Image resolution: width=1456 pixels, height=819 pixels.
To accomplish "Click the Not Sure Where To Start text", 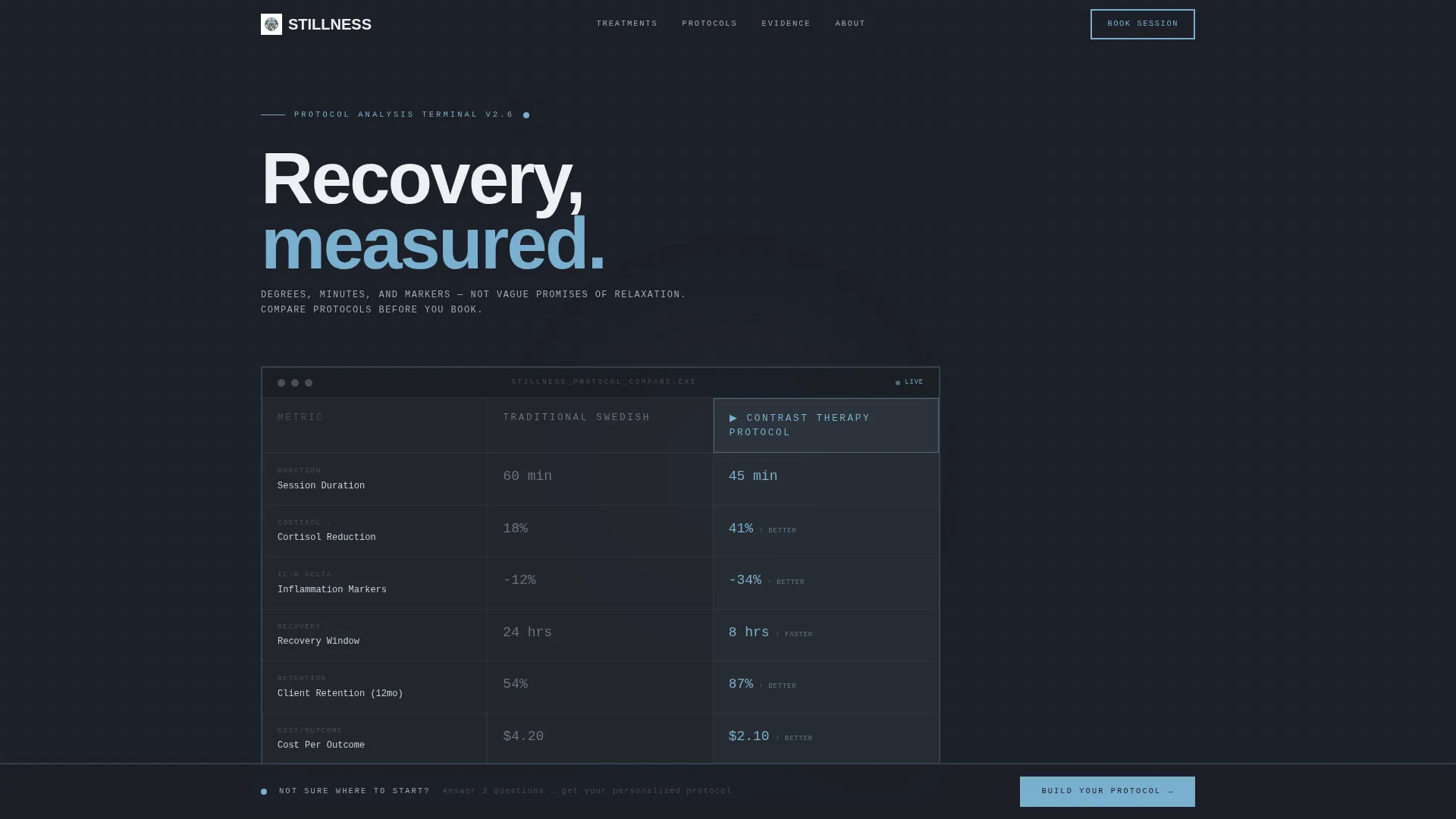I will [354, 791].
